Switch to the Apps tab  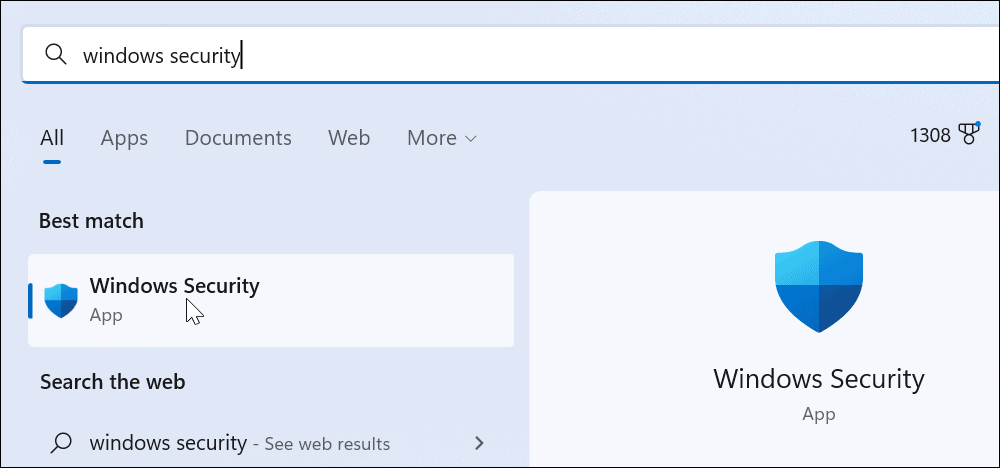click(124, 138)
